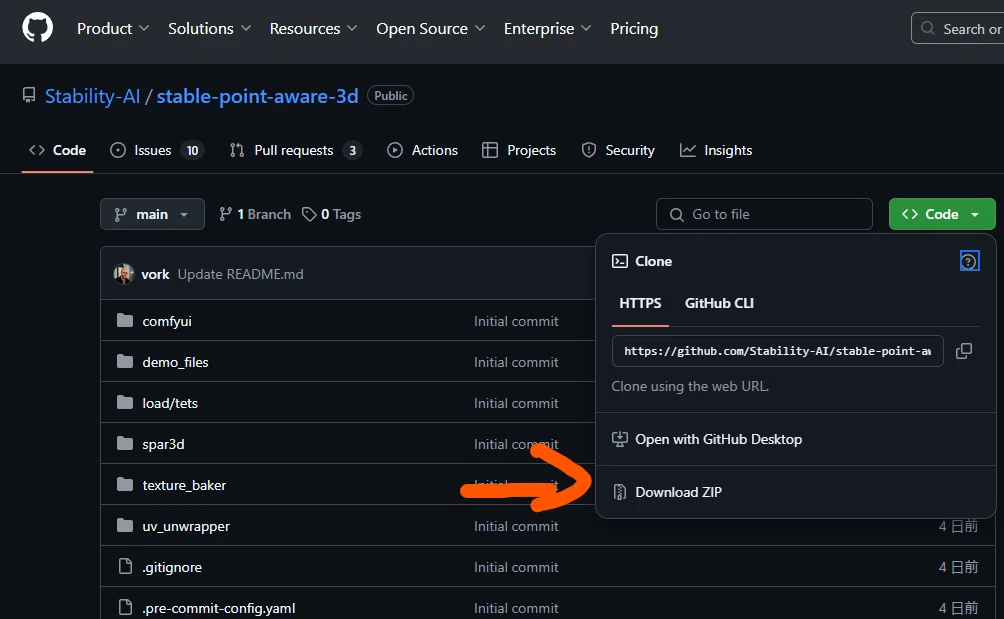Switch to the Insights tab
Image resolution: width=1004 pixels, height=619 pixels.
(716, 150)
